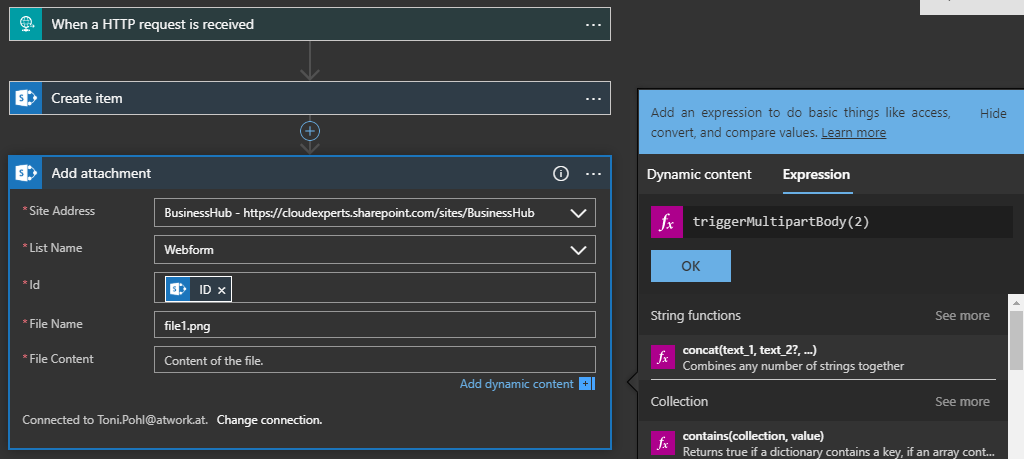The image size is (1024, 459).
Task: Open the Add attachment ellipsis menu
Action: click(593, 173)
